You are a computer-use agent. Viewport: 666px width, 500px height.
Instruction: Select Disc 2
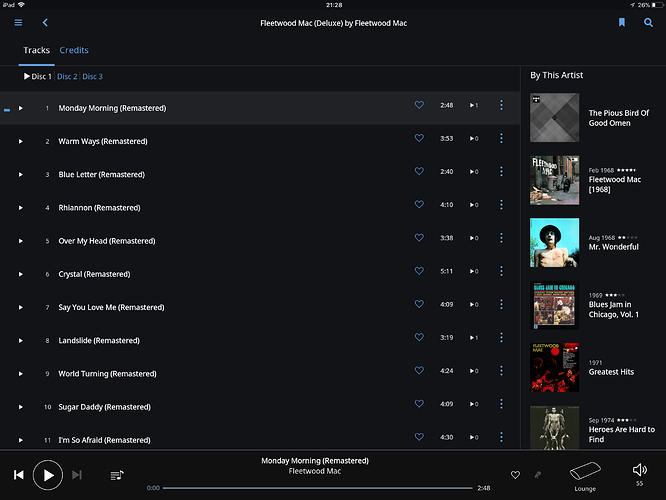pyautogui.click(x=67, y=76)
